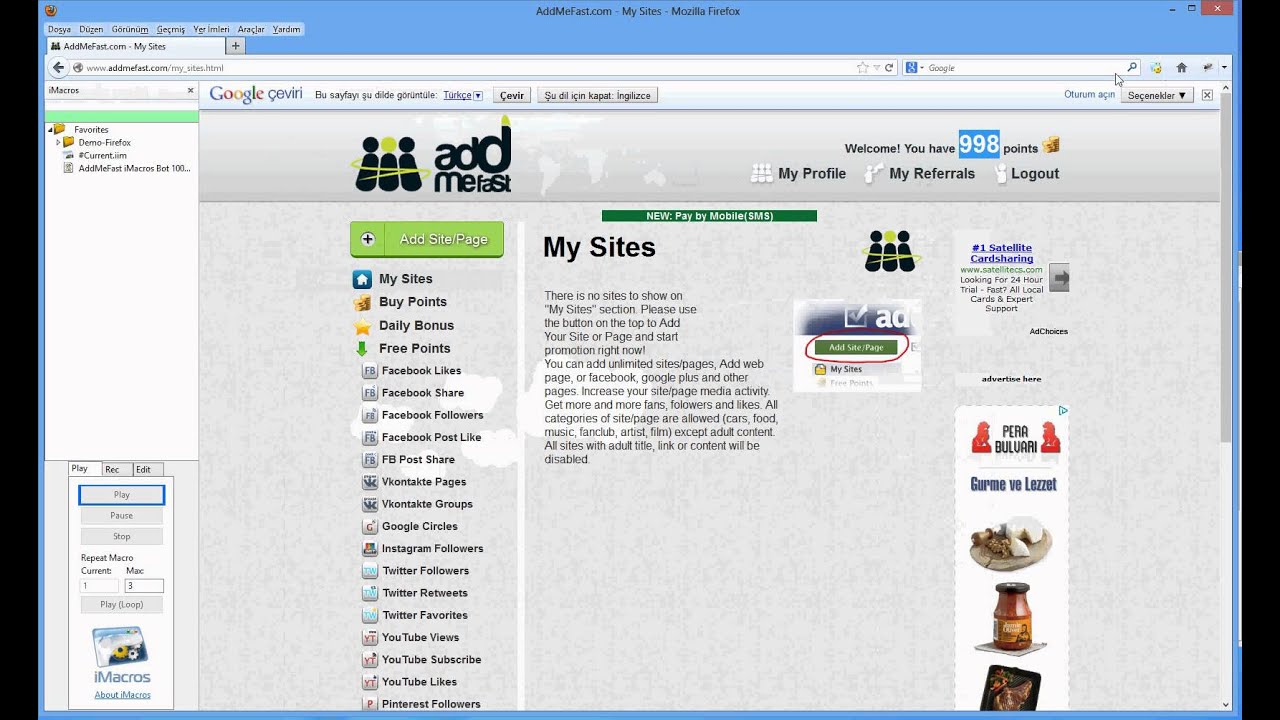Image resolution: width=1280 pixels, height=720 pixels.
Task: Click the Twitter Followers icon
Action: [x=370, y=571]
